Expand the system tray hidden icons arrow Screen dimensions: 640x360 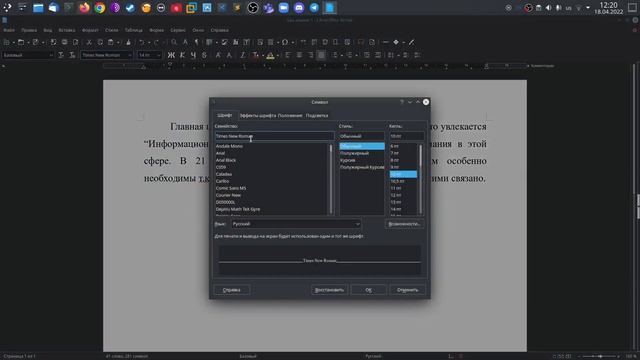(588, 8)
